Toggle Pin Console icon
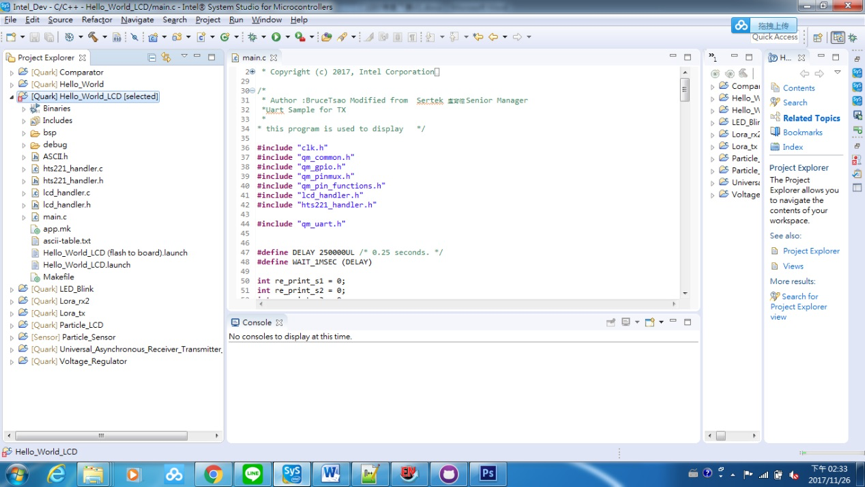865x487 pixels. point(610,322)
